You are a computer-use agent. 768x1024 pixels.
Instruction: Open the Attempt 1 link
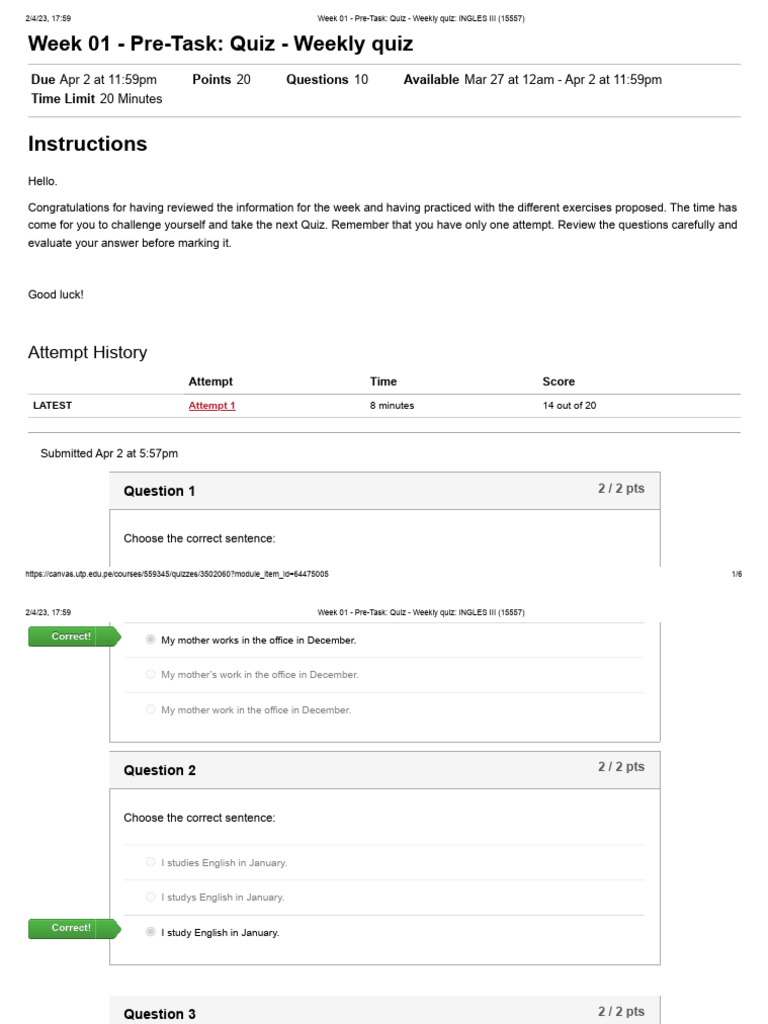click(212, 406)
